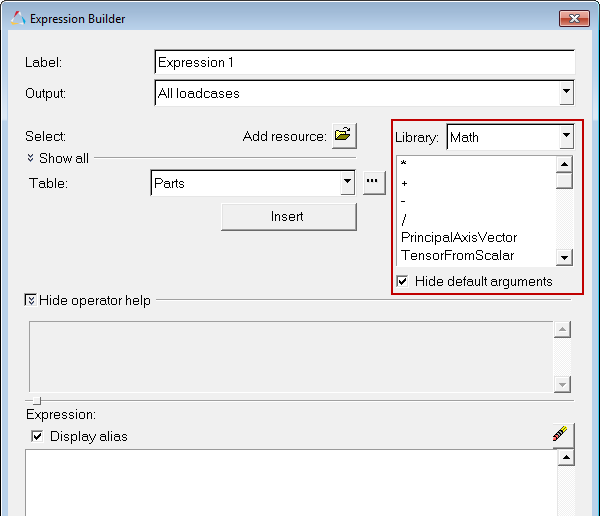Open the Add resource folder icon

[x=344, y=136]
